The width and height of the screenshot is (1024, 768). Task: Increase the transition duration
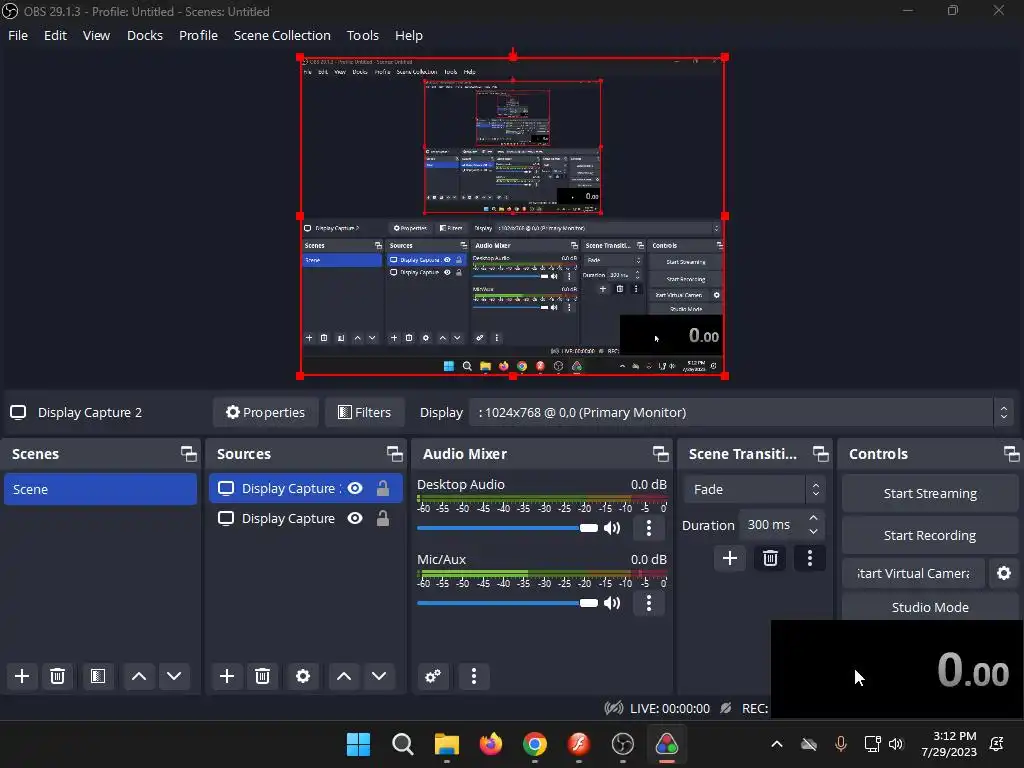coord(813,518)
